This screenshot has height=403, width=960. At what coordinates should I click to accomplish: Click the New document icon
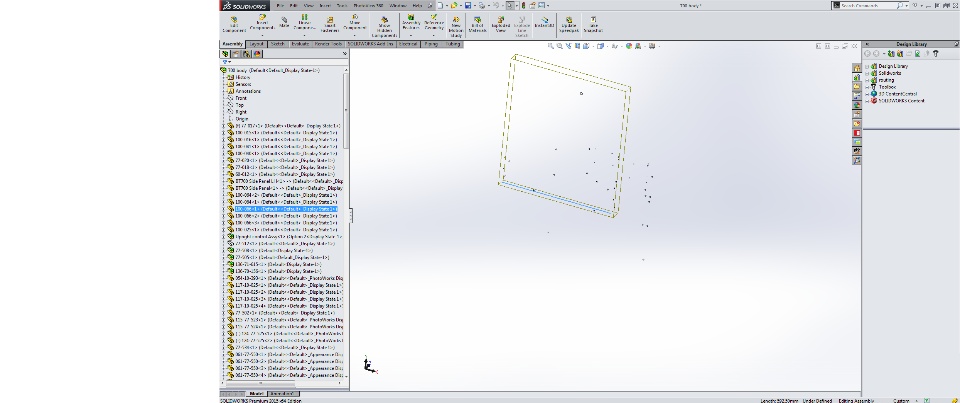click(440, 6)
